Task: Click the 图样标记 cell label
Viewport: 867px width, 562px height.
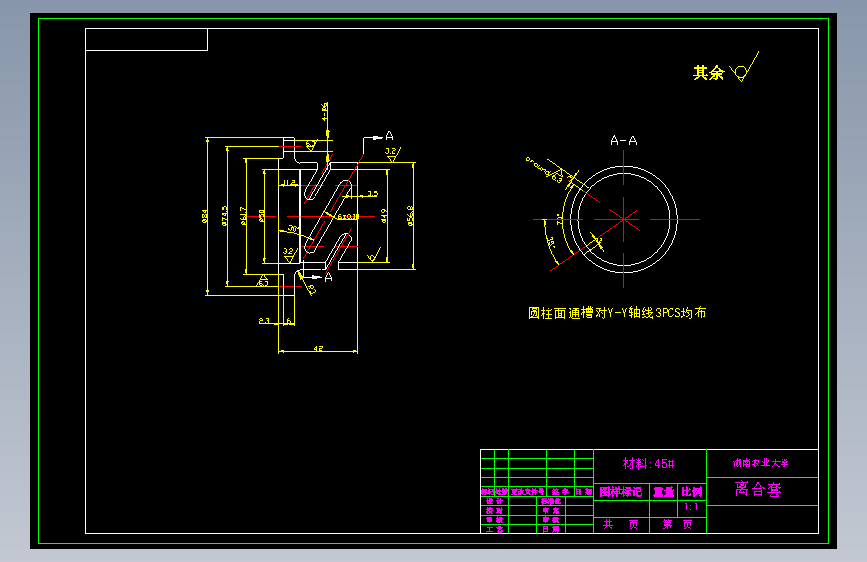Action: click(620, 492)
